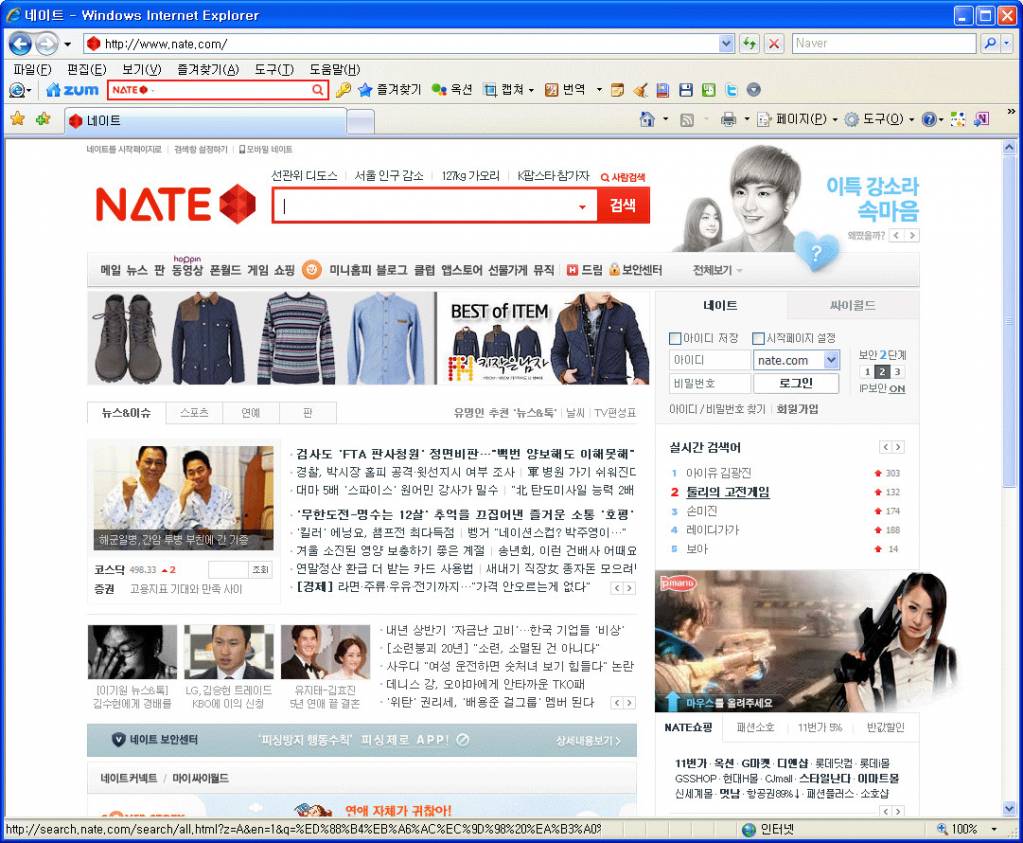Screen dimensions: 1023x843
Task: Open the 회원가입 sign-up link
Action: pos(797,409)
